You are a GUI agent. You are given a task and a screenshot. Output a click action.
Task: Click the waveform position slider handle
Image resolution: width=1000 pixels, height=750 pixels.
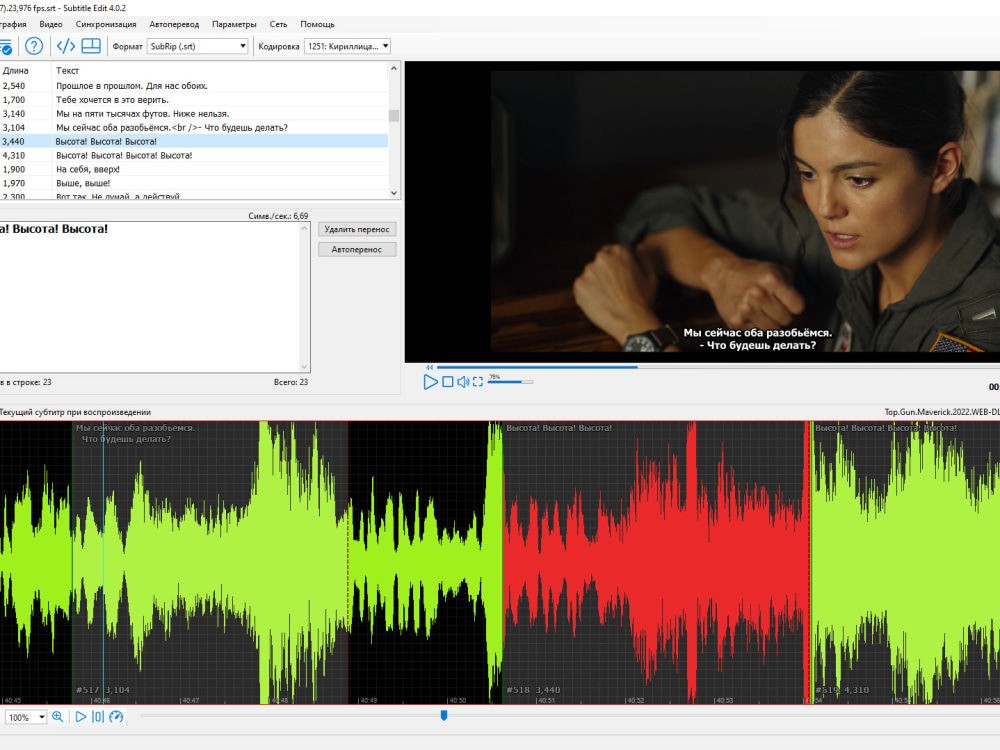[x=444, y=716]
